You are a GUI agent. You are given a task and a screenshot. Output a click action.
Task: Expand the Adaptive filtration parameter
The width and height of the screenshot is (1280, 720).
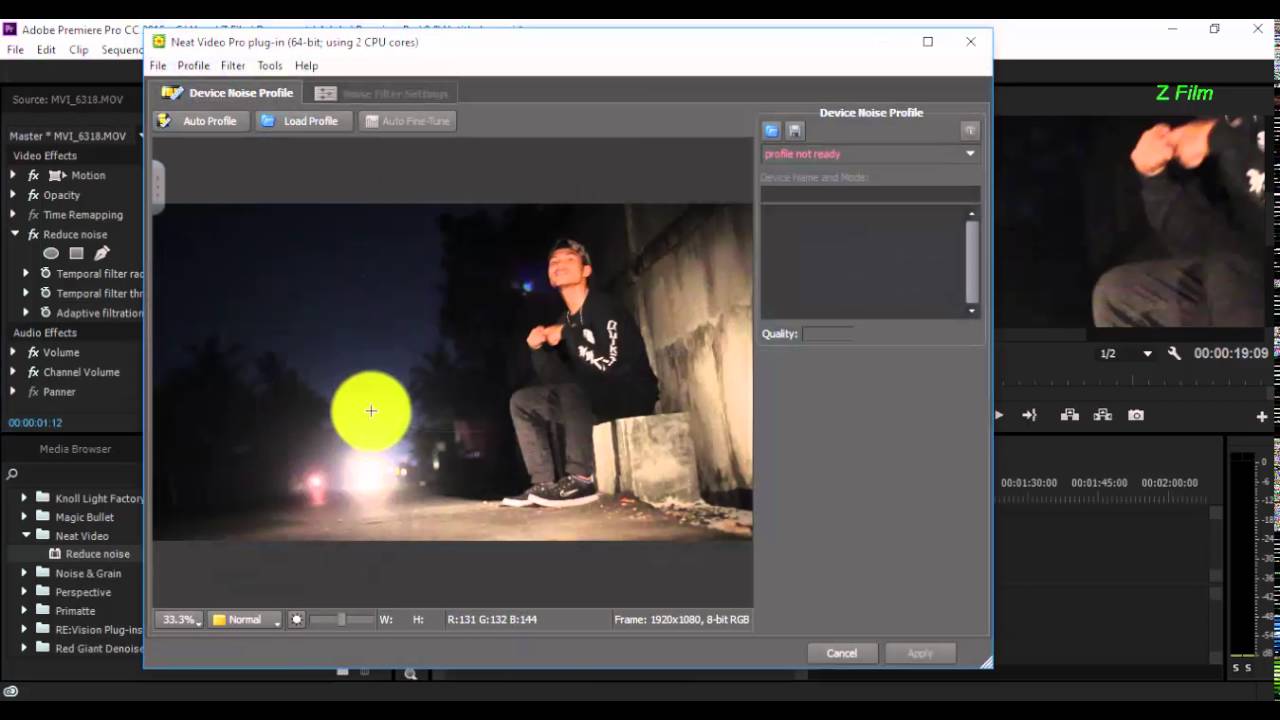[x=26, y=313]
